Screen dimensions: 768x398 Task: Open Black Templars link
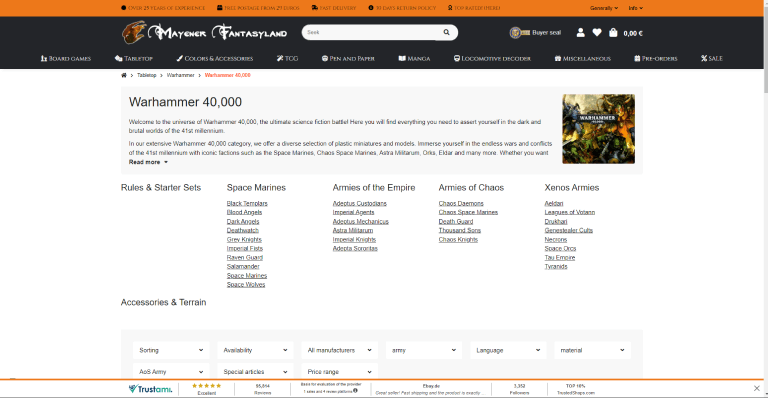tap(247, 203)
